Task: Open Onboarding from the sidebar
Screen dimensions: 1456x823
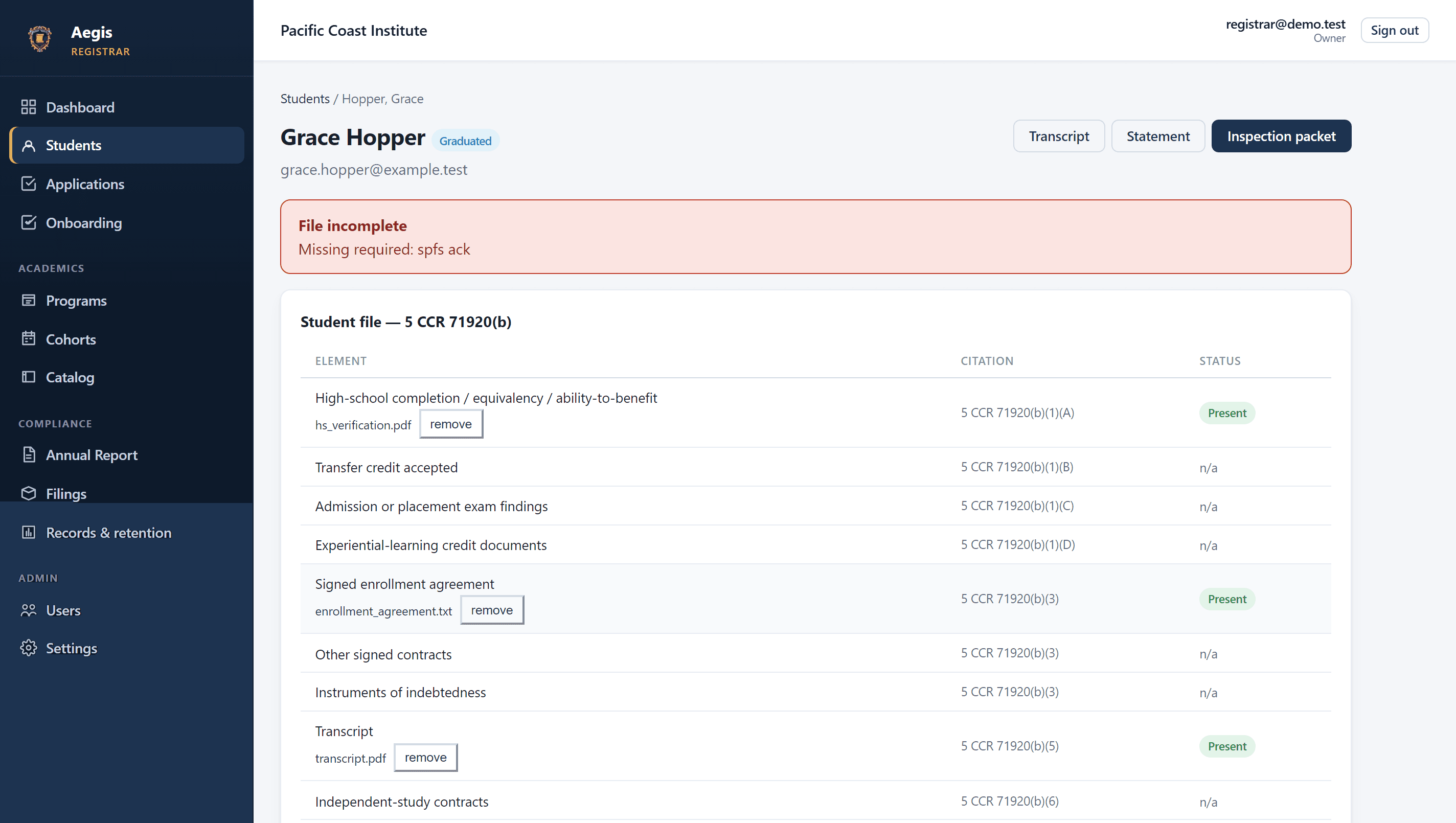Action: click(x=127, y=223)
